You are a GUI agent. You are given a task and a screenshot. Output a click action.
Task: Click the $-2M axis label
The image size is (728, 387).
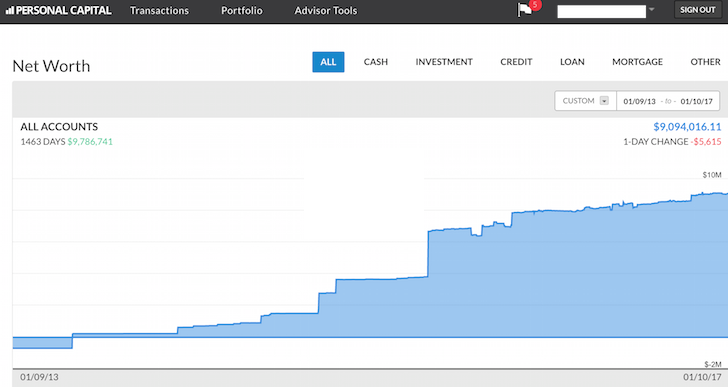[713, 364]
